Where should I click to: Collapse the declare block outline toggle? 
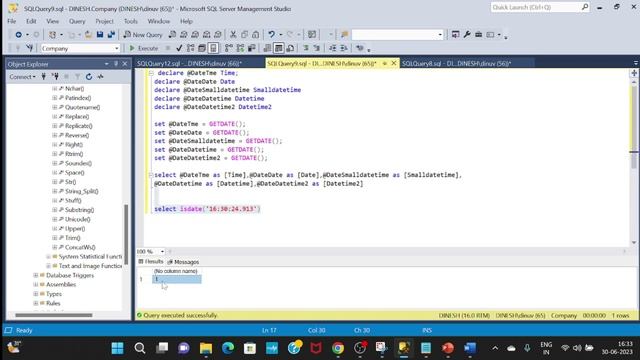coord(151,73)
